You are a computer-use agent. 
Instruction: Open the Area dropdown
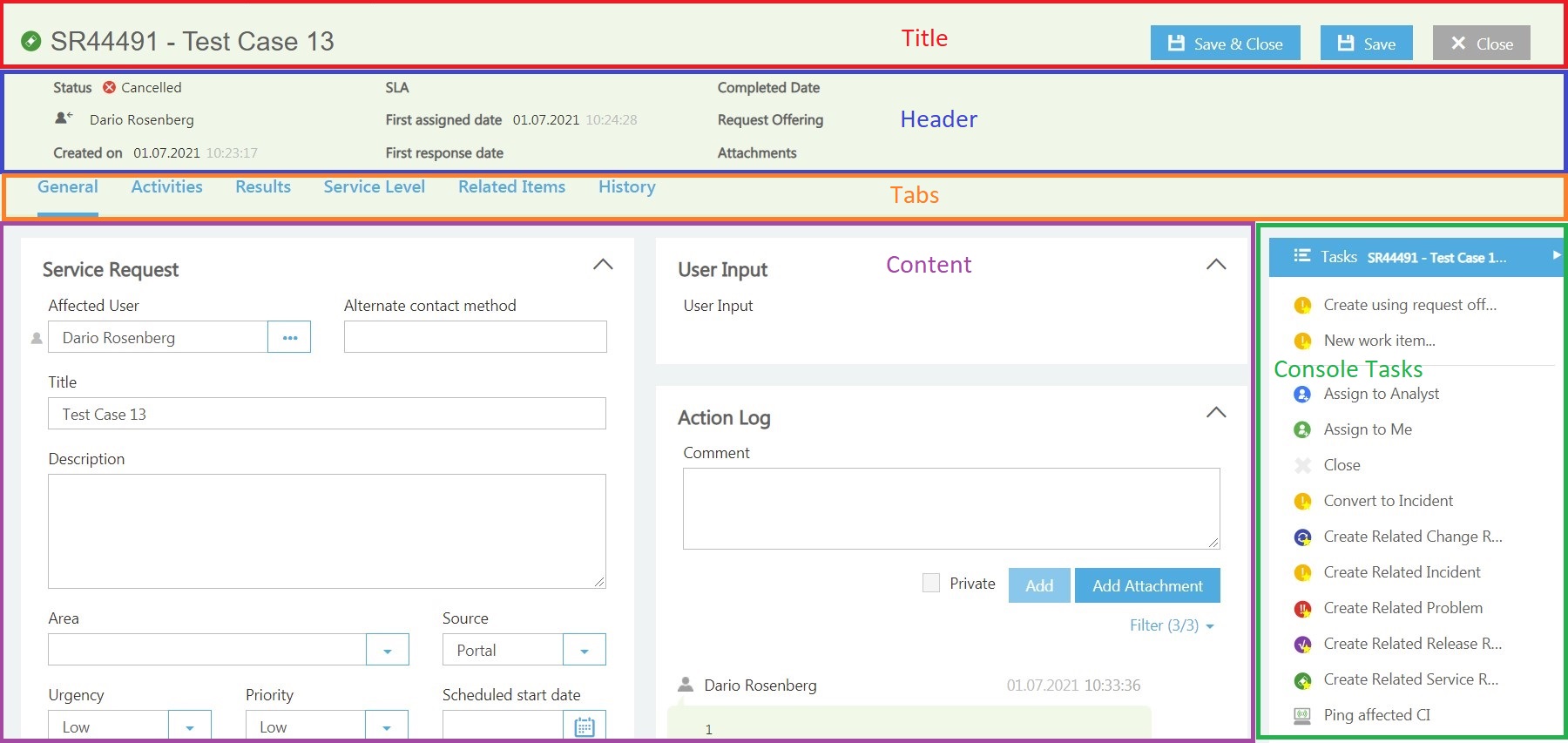pyautogui.click(x=387, y=650)
